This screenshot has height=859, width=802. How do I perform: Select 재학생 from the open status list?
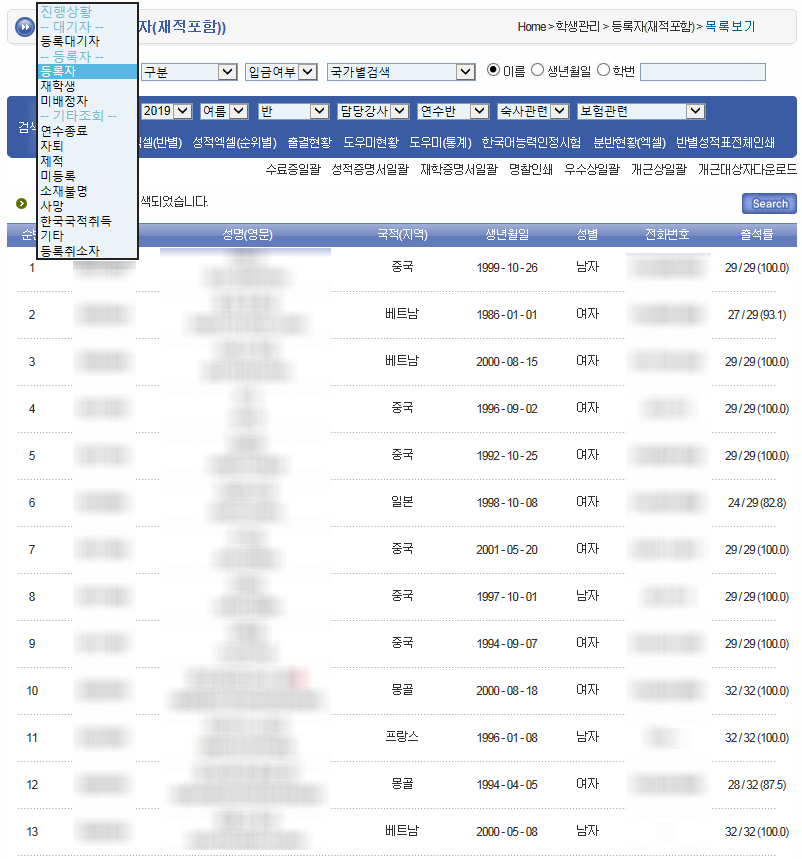58,87
